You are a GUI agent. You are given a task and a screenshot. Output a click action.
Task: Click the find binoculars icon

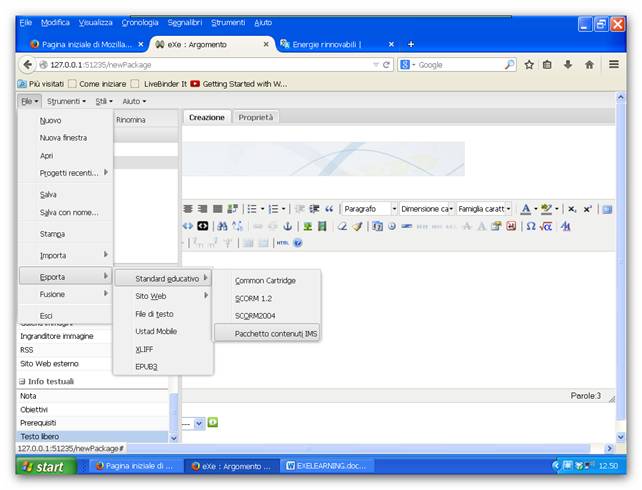coord(222,226)
